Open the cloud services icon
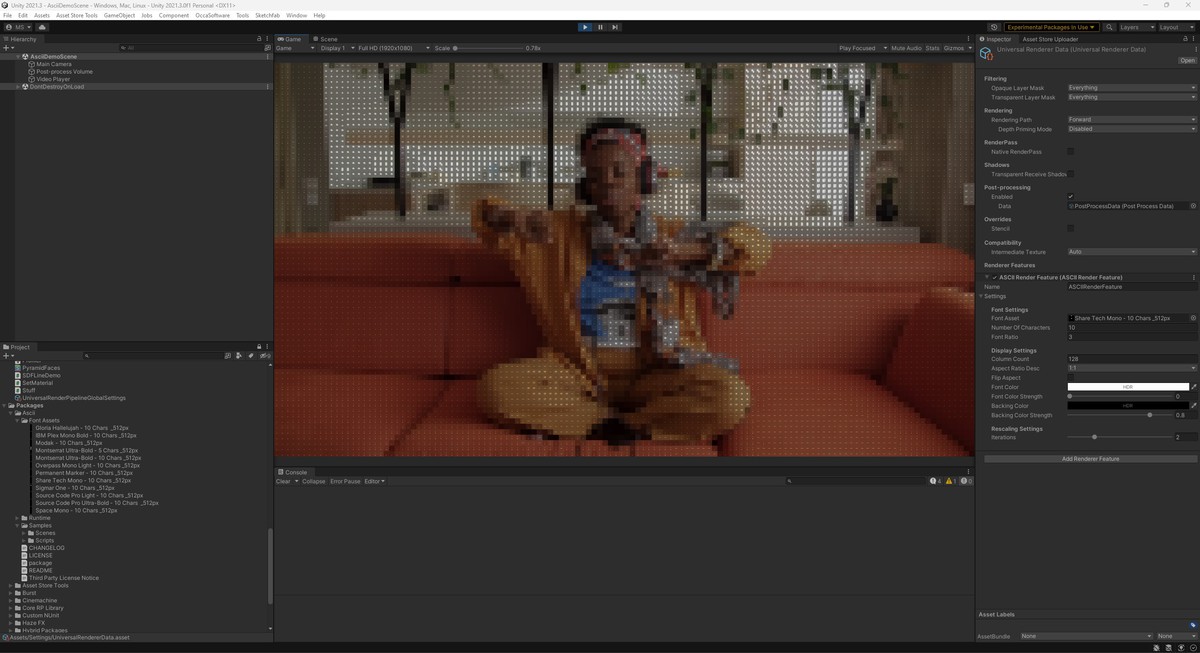Image resolution: width=1200 pixels, height=653 pixels. 42,27
